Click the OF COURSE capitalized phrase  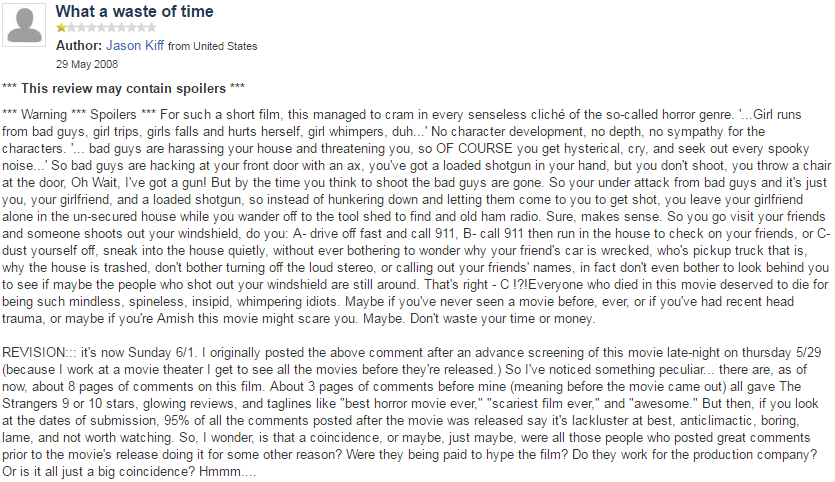474,149
